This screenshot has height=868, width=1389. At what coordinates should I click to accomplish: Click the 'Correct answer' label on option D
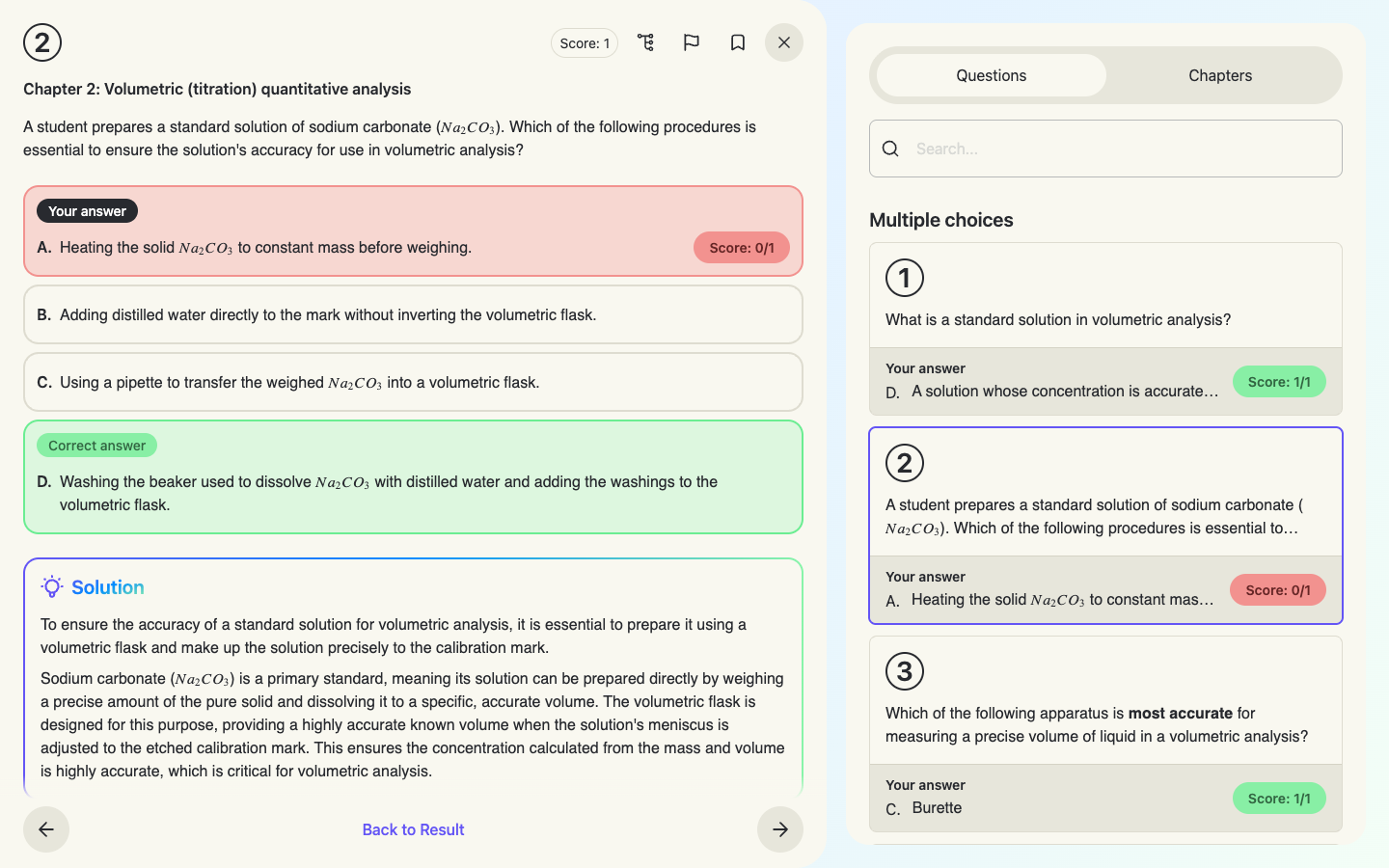pyautogui.click(x=97, y=446)
